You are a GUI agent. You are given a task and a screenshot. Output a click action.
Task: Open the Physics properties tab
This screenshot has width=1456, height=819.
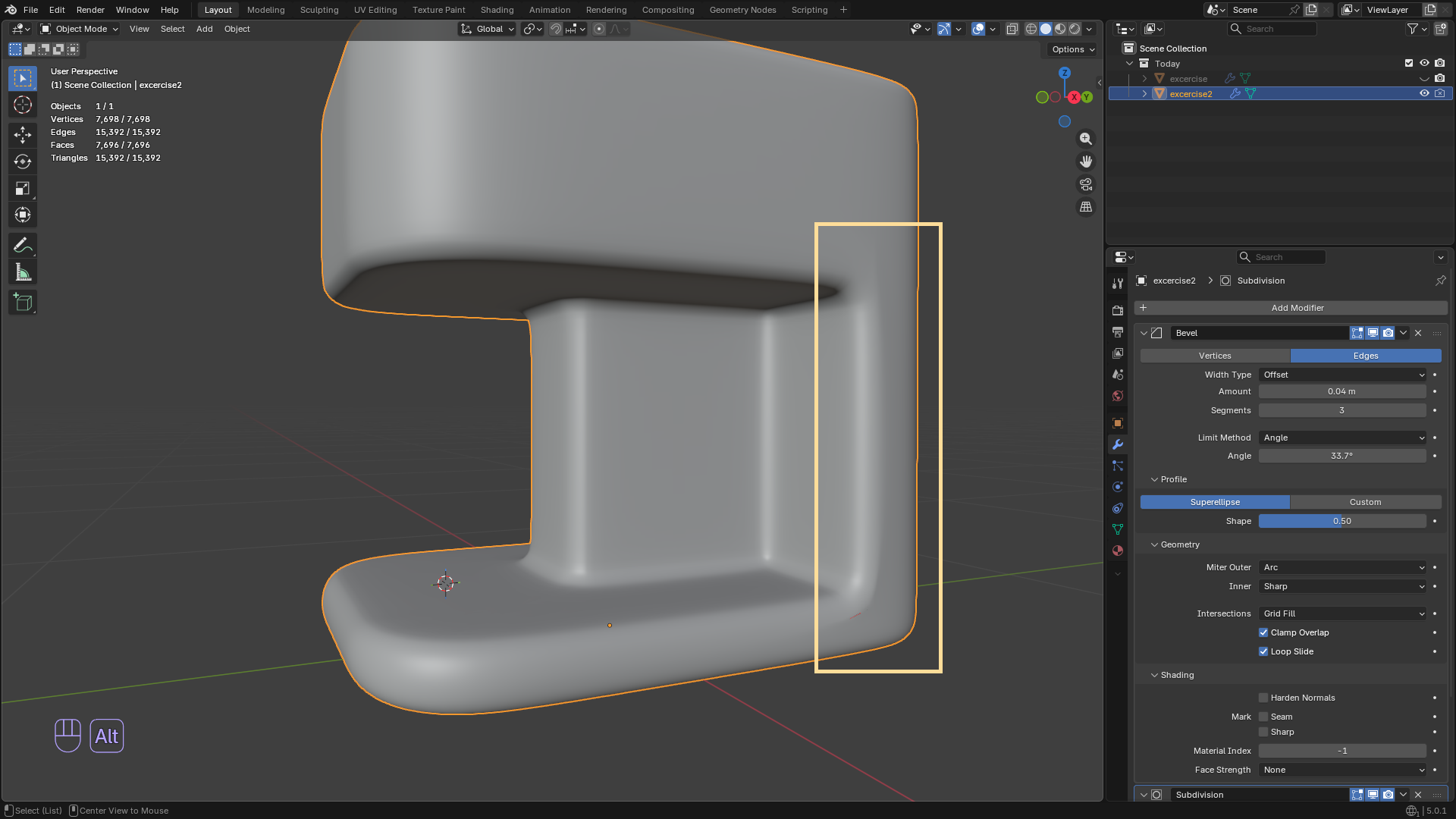[1118, 487]
